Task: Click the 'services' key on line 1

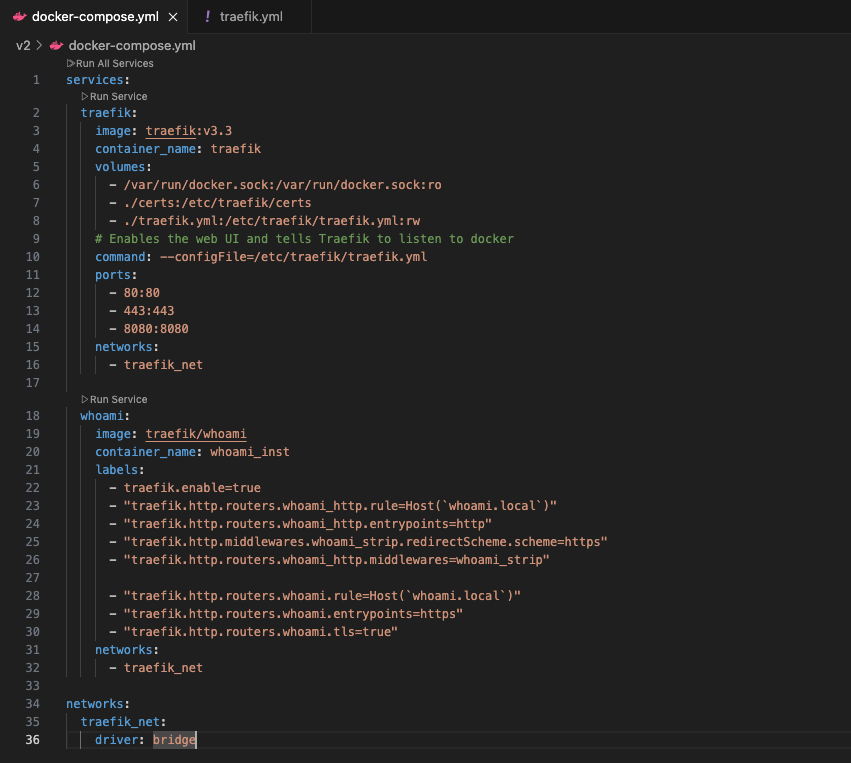Action: [x=95, y=80]
